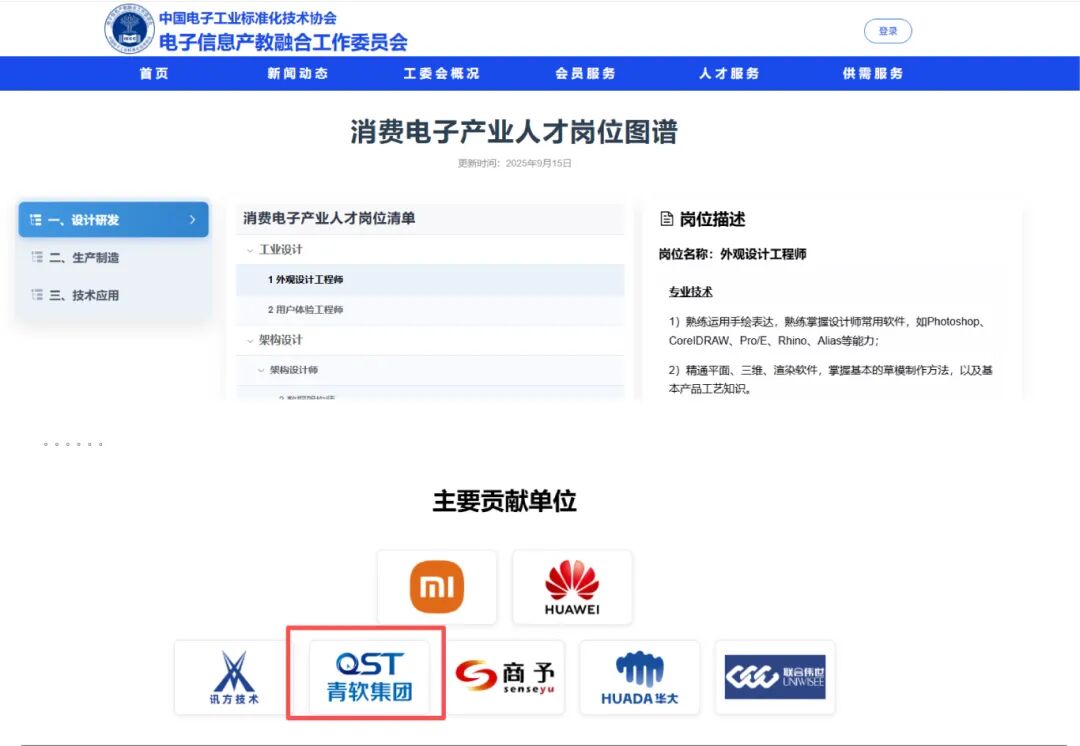Click the association emblem logo in header
The height and width of the screenshot is (746, 1080).
coord(130,29)
